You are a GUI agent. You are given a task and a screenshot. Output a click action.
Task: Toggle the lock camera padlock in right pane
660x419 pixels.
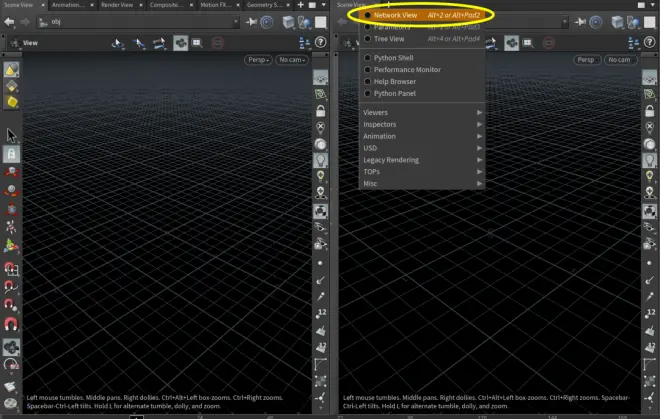pos(649,111)
